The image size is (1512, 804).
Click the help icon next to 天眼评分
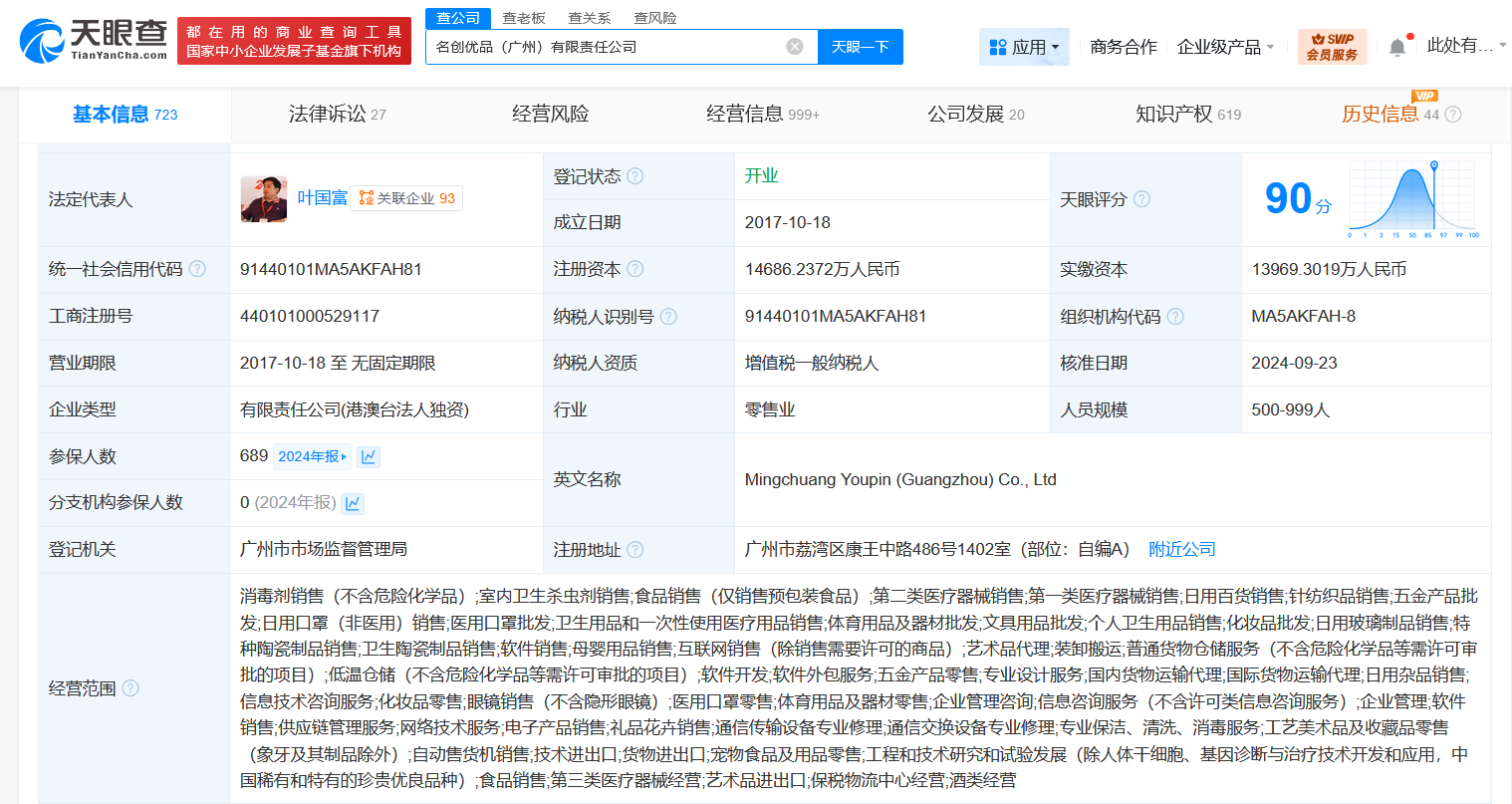[x=1141, y=199]
